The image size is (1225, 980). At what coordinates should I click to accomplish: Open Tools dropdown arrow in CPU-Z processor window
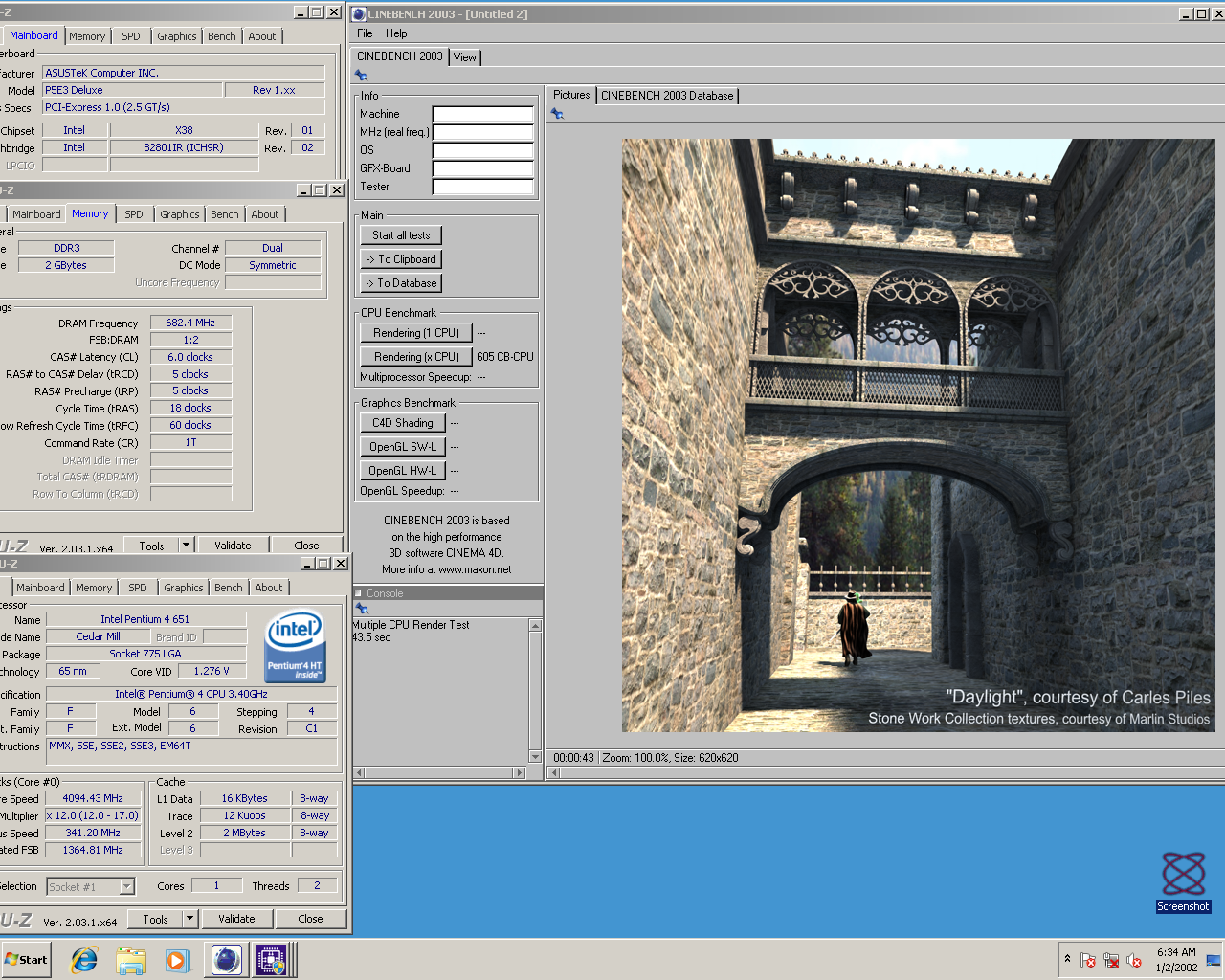[x=189, y=919]
